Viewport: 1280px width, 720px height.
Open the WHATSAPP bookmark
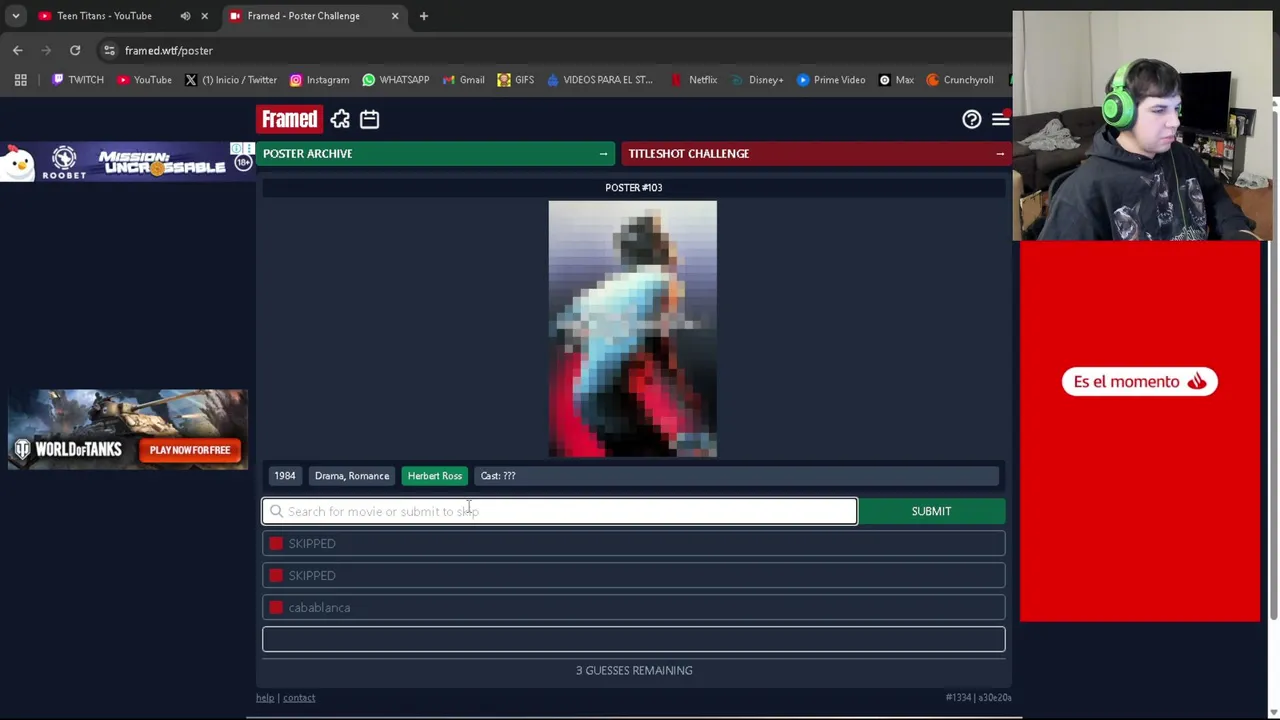(x=395, y=80)
